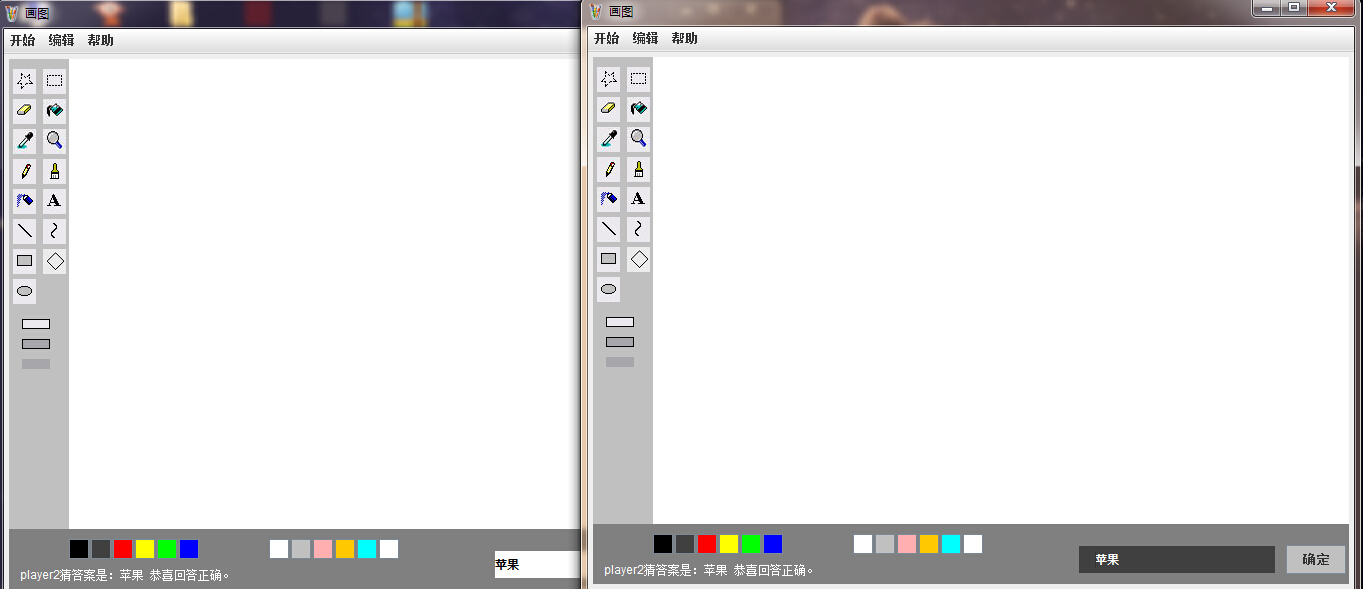Select the airbrush tool in right window

(x=609, y=199)
